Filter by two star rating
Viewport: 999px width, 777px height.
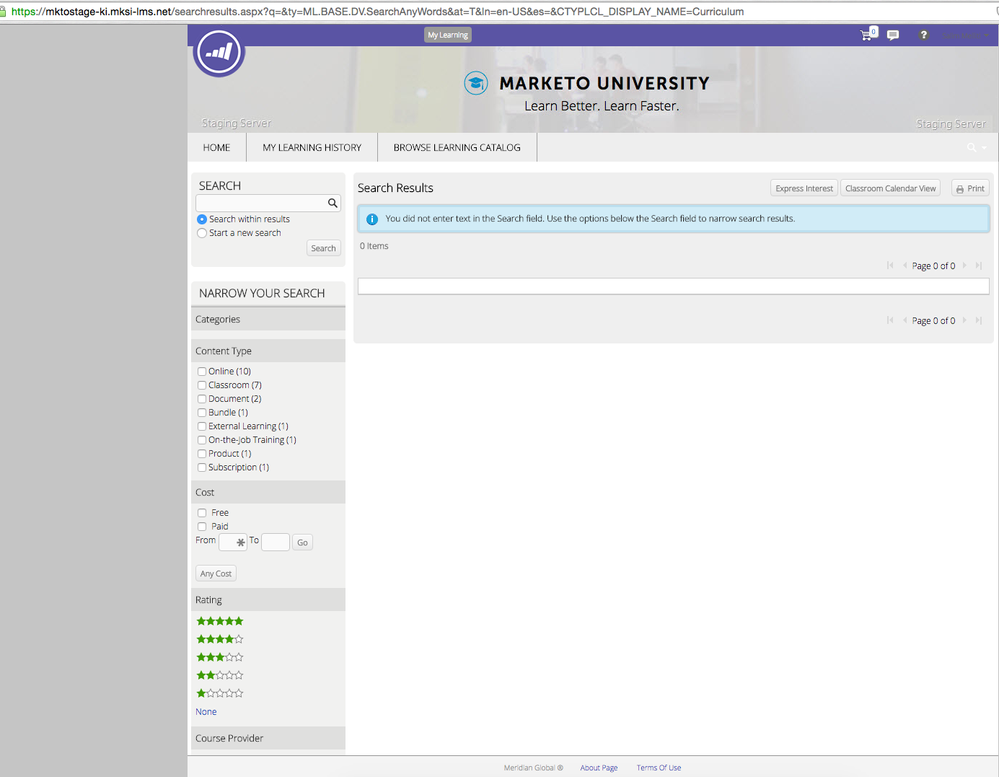220,675
